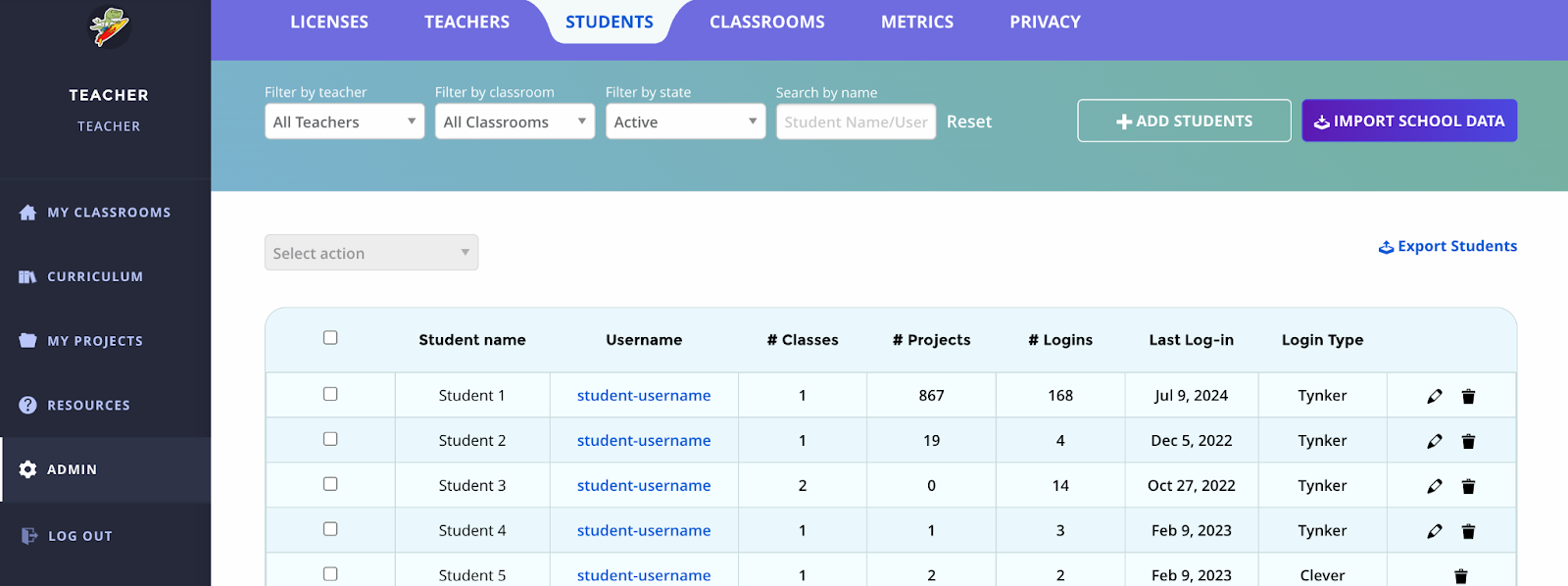Click the Tynker dragon logo
1568x586 pixels.
tap(109, 26)
